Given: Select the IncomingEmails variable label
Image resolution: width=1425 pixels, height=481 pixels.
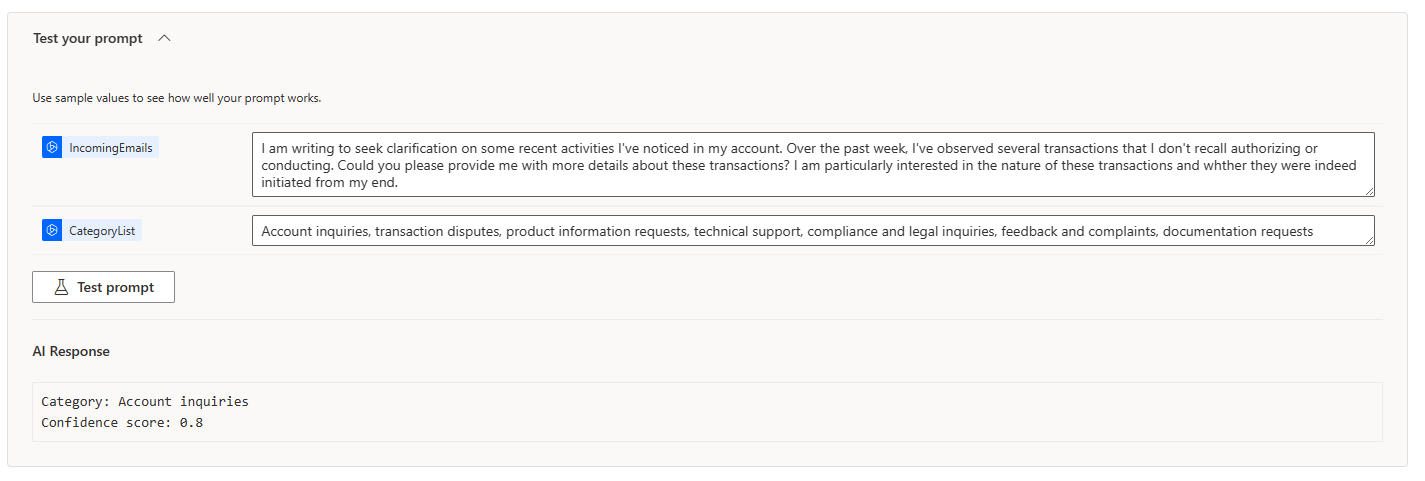Looking at the screenshot, I should 111,148.
